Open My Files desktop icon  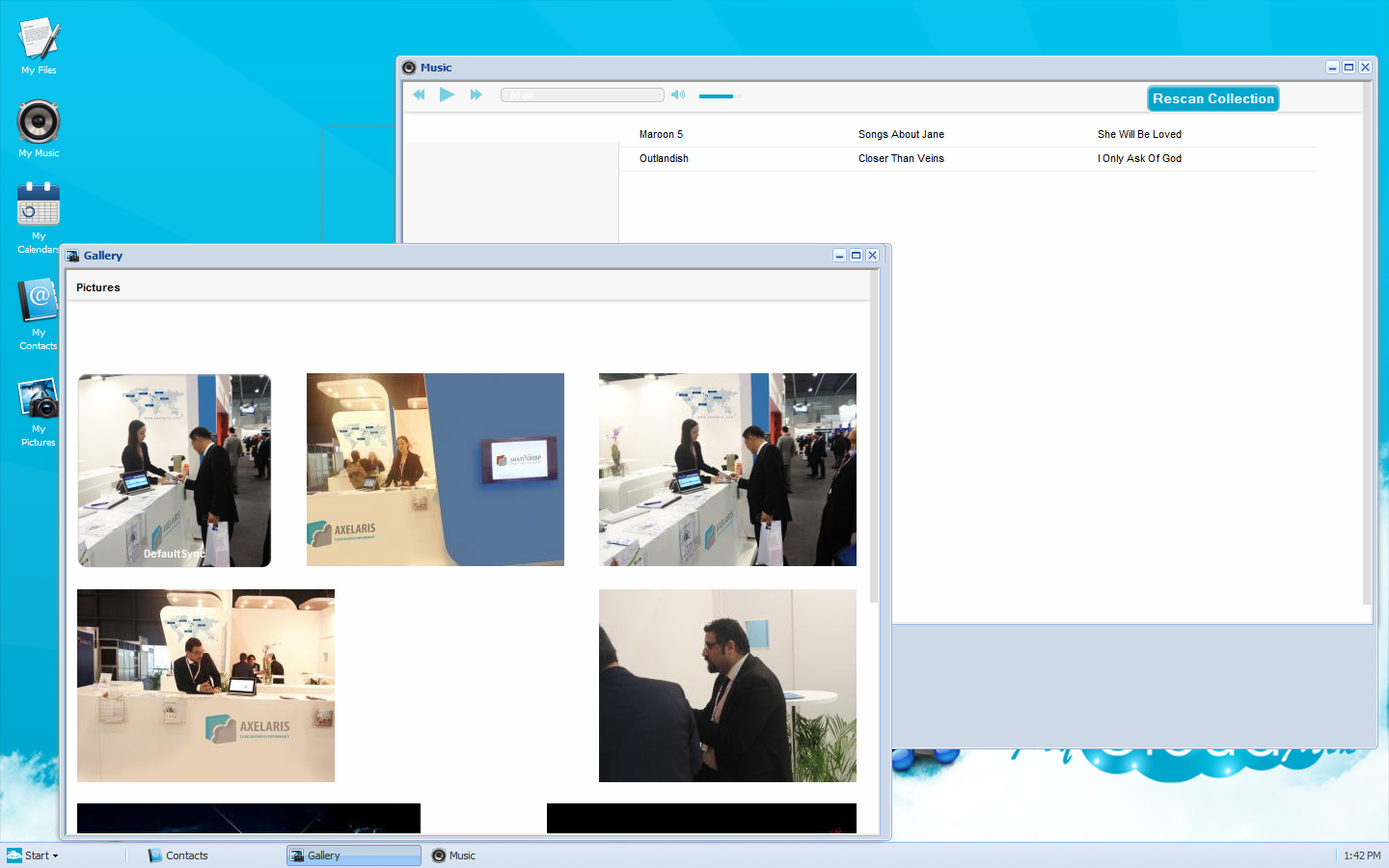coord(39,45)
